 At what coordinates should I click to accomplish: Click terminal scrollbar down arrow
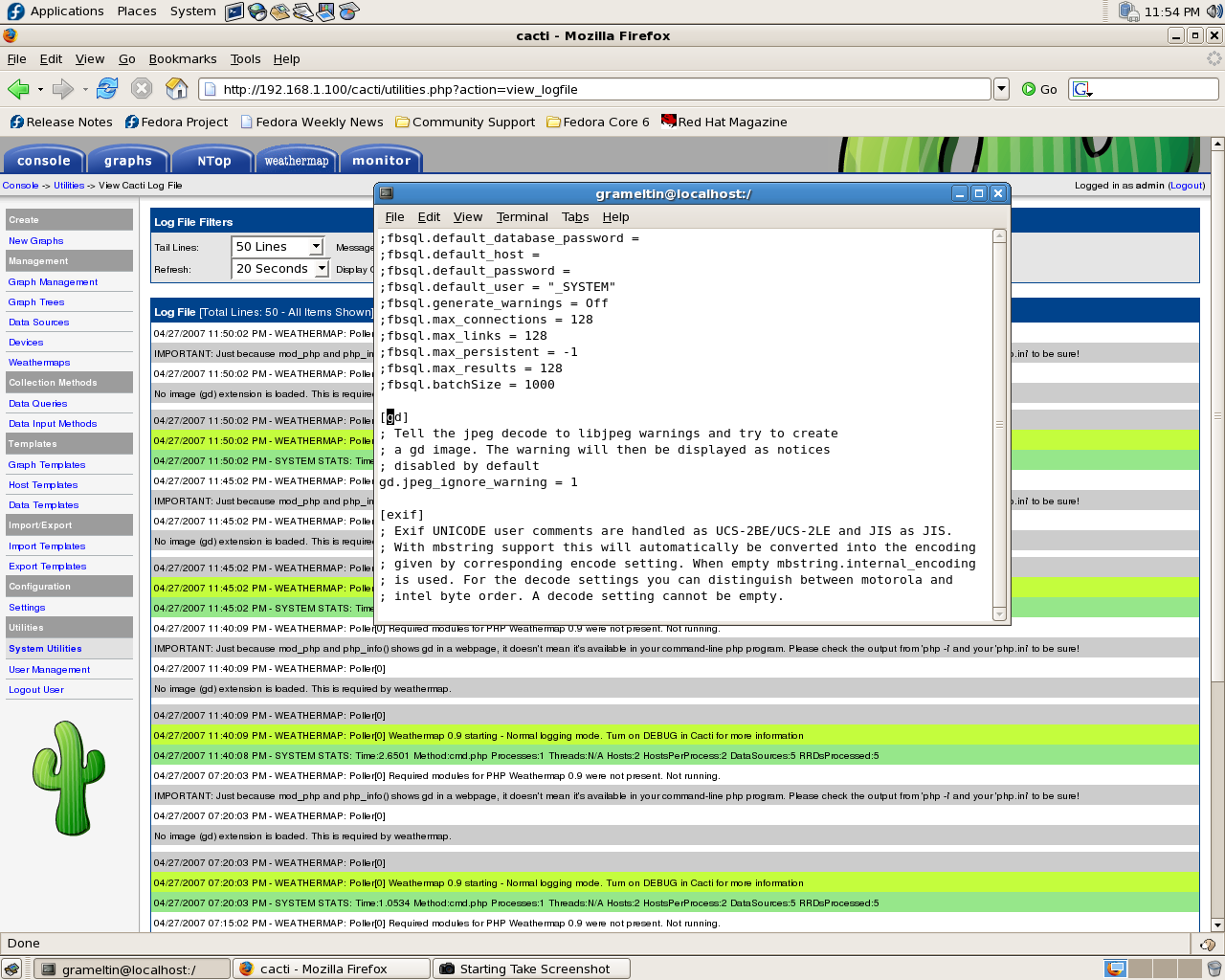(1000, 614)
